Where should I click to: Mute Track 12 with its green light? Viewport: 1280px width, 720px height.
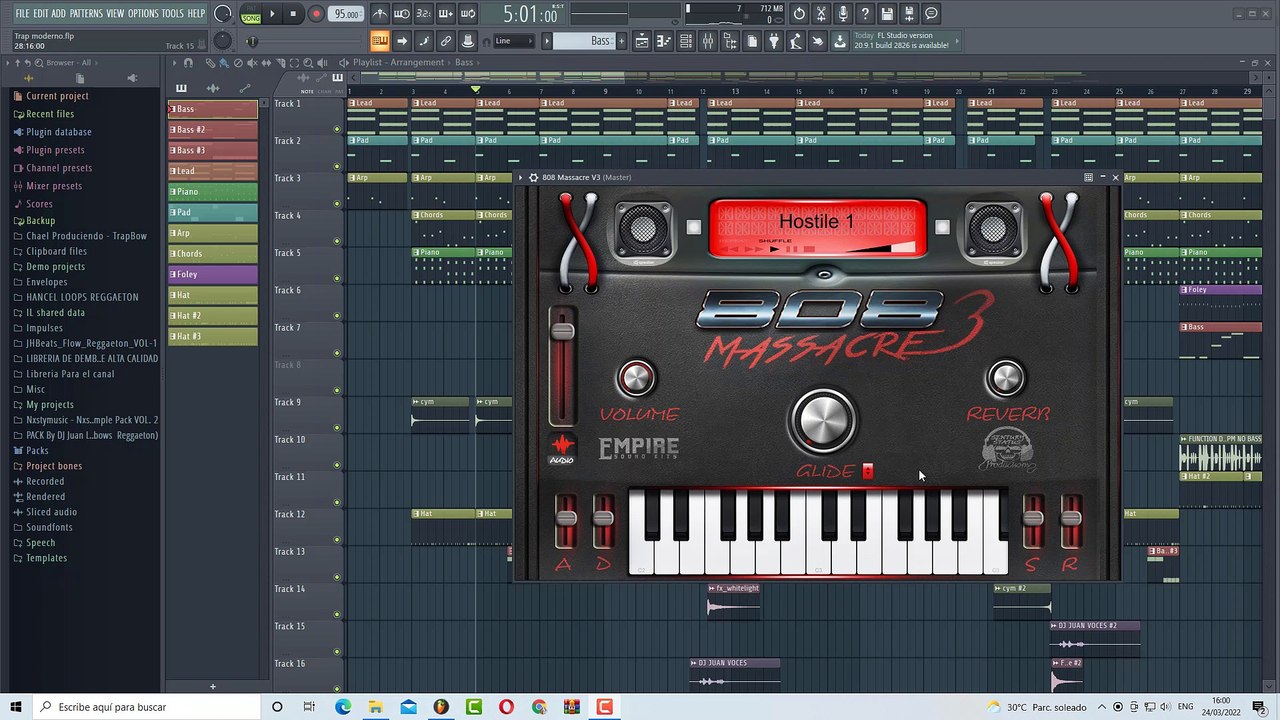click(337, 540)
